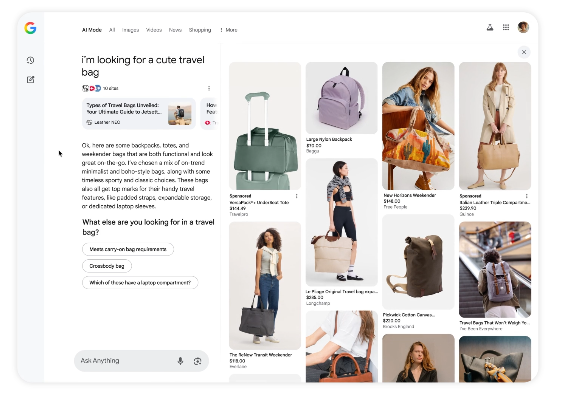
Task: Open the search history clock icon
Action: point(30,60)
